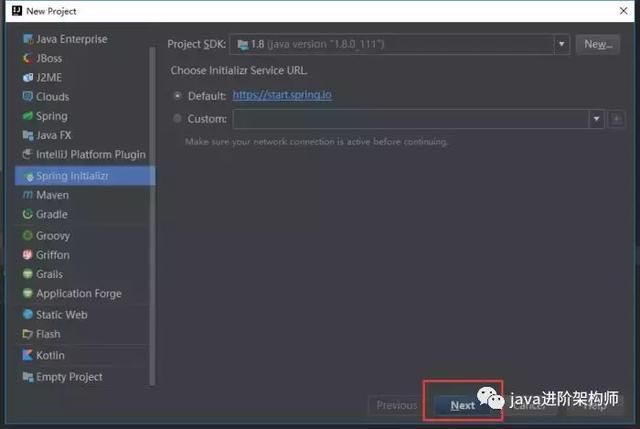Select JBoss project type
The image size is (640, 429).
pyautogui.click(x=49, y=58)
